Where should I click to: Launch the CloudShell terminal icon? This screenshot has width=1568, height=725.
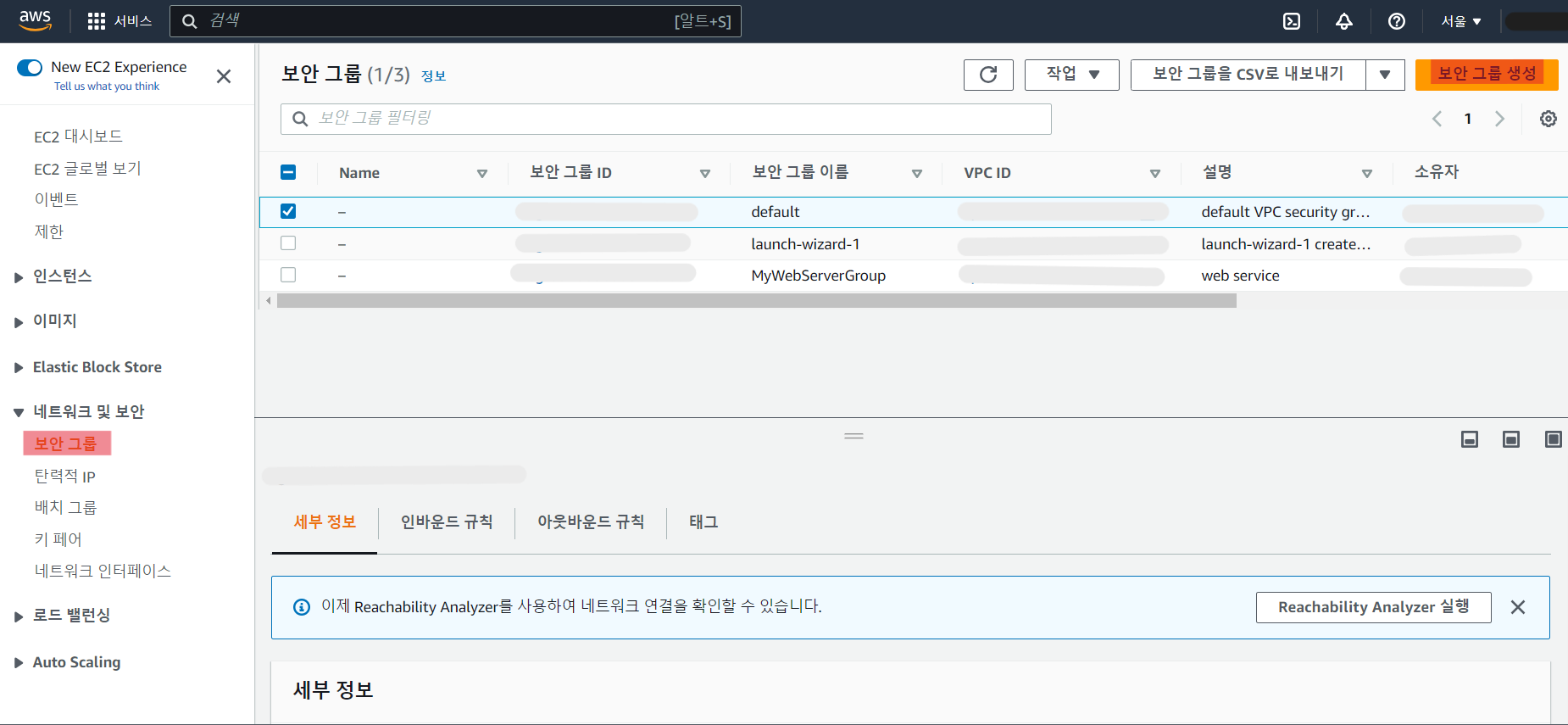pyautogui.click(x=1292, y=21)
